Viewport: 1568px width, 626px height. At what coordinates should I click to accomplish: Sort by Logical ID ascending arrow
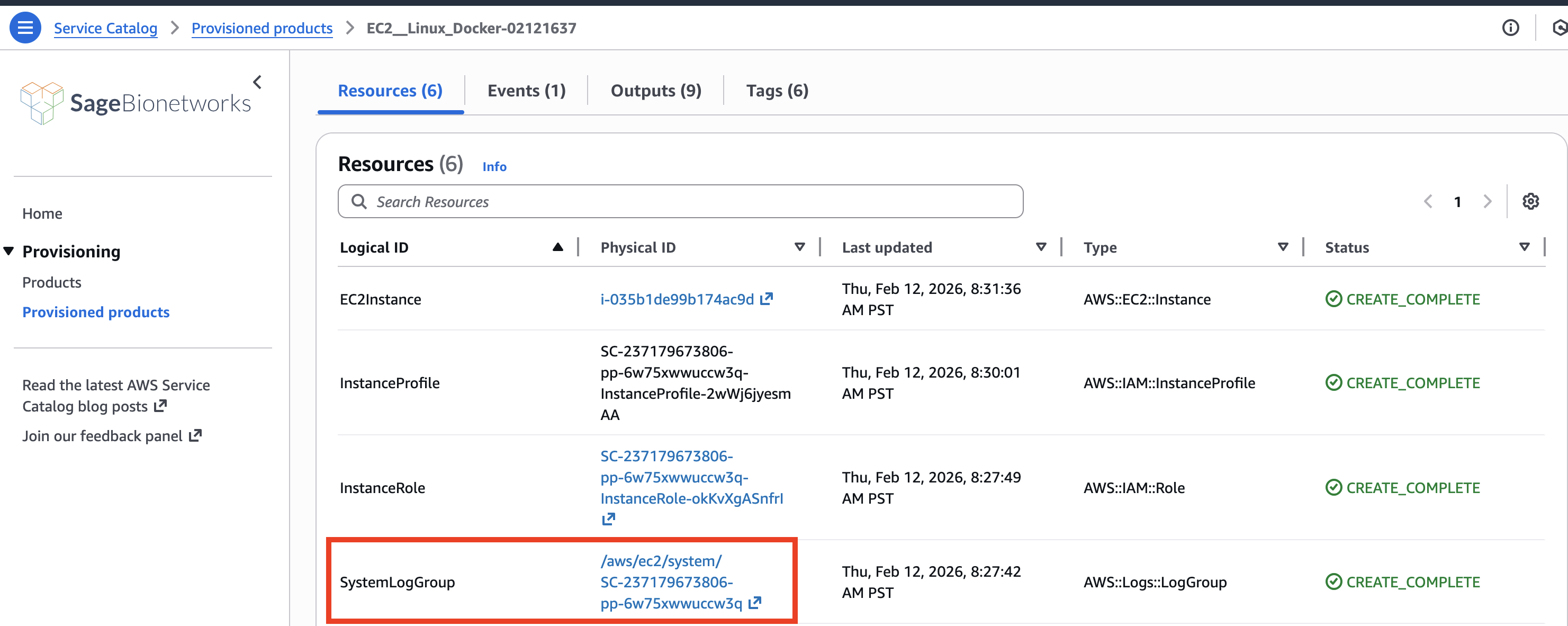557,247
